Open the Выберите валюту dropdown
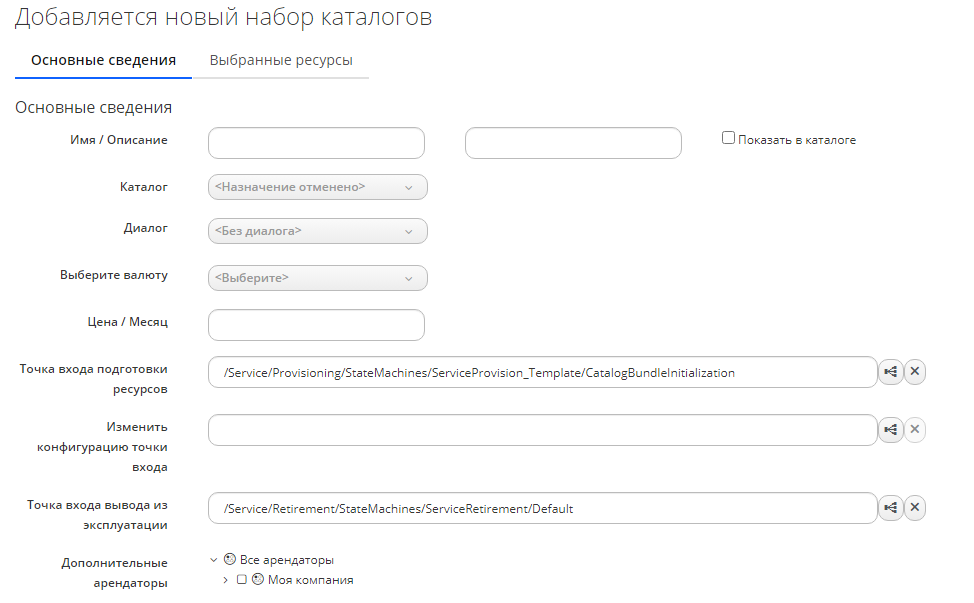The image size is (974, 603). [317, 278]
